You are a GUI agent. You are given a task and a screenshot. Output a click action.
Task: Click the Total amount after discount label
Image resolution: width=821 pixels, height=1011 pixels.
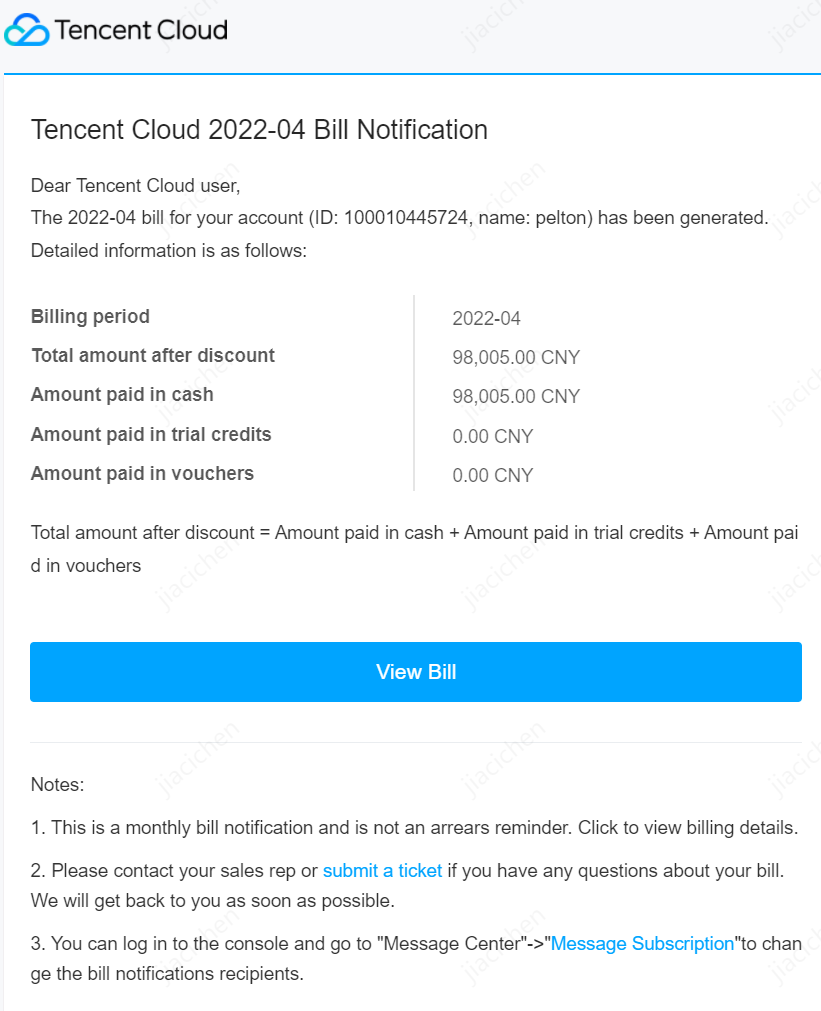tap(153, 356)
